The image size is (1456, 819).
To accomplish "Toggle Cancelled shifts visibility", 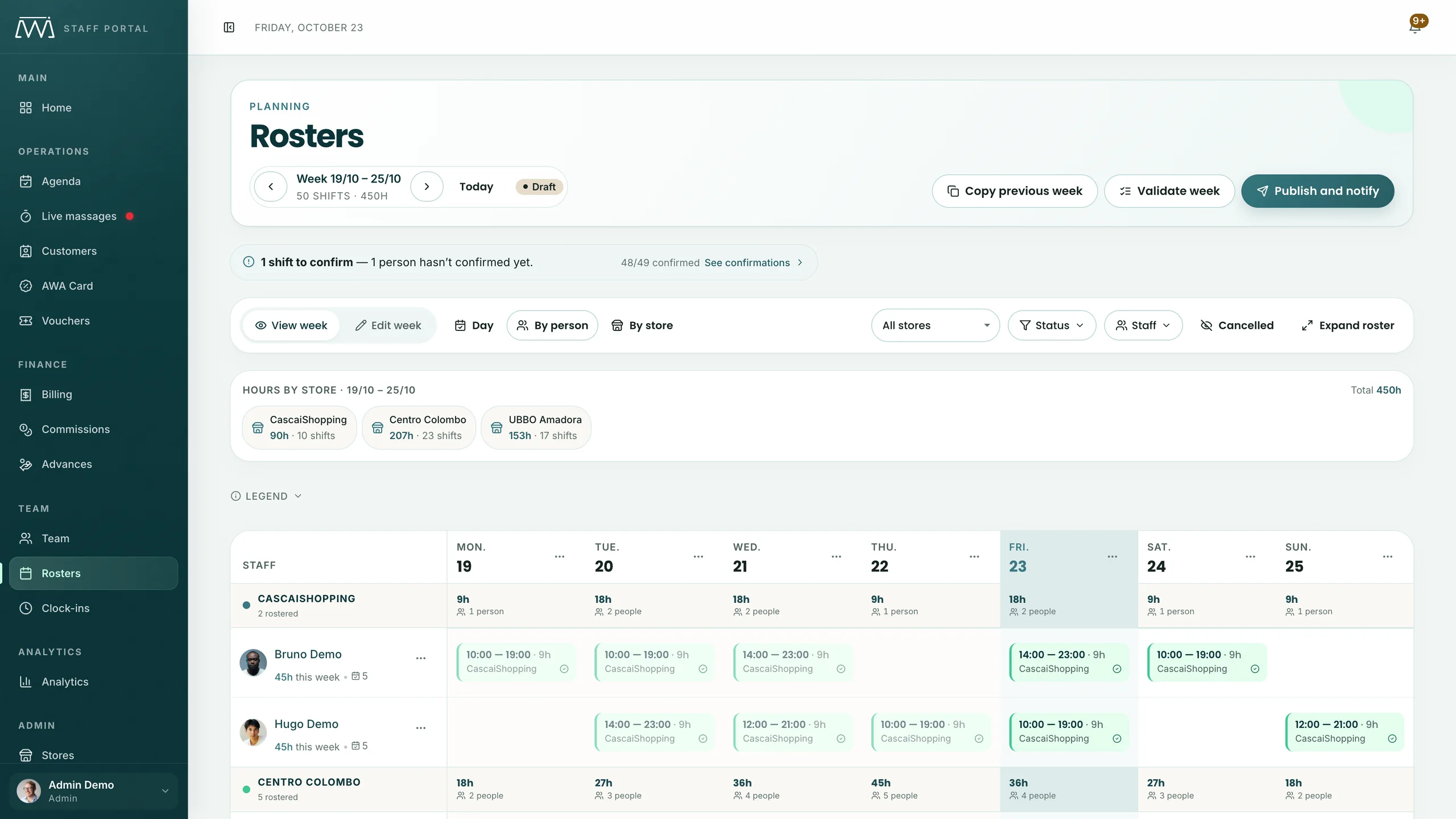I will coord(1237,325).
